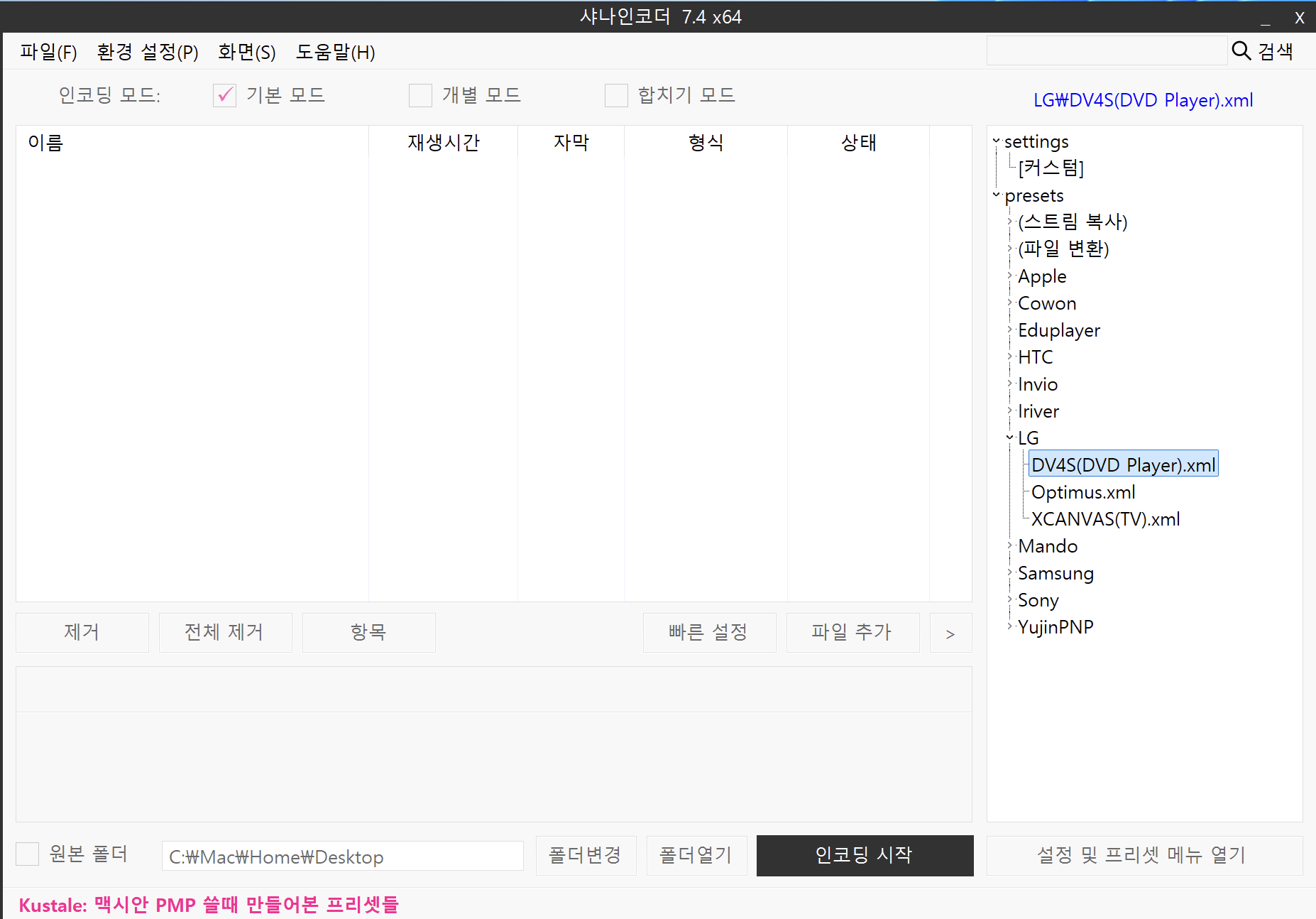Viewport: 1316px width, 919px height.
Task: Expand the Invio preset folder
Action: coord(1009,384)
